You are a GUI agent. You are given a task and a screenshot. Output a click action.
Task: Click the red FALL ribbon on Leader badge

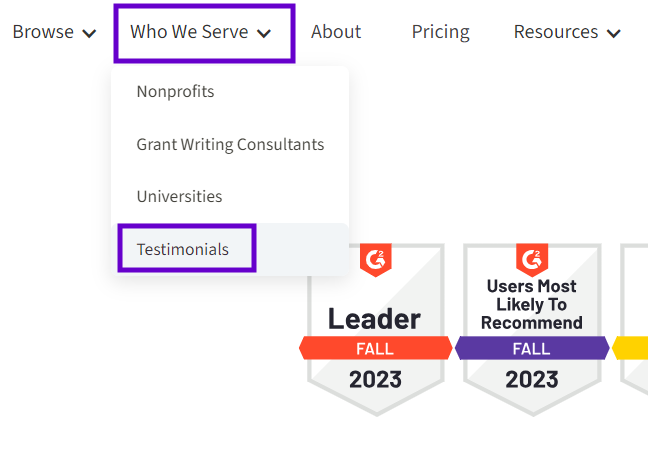(375, 348)
